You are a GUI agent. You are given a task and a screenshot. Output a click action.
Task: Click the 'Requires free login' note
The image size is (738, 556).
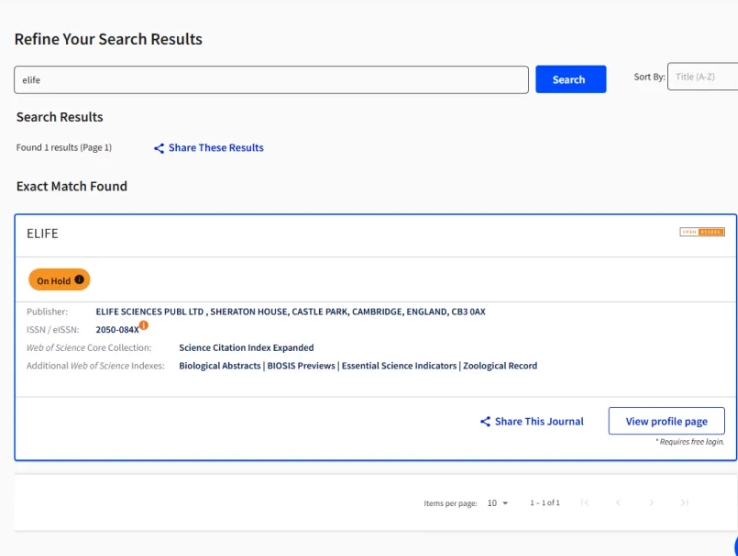(x=690, y=442)
